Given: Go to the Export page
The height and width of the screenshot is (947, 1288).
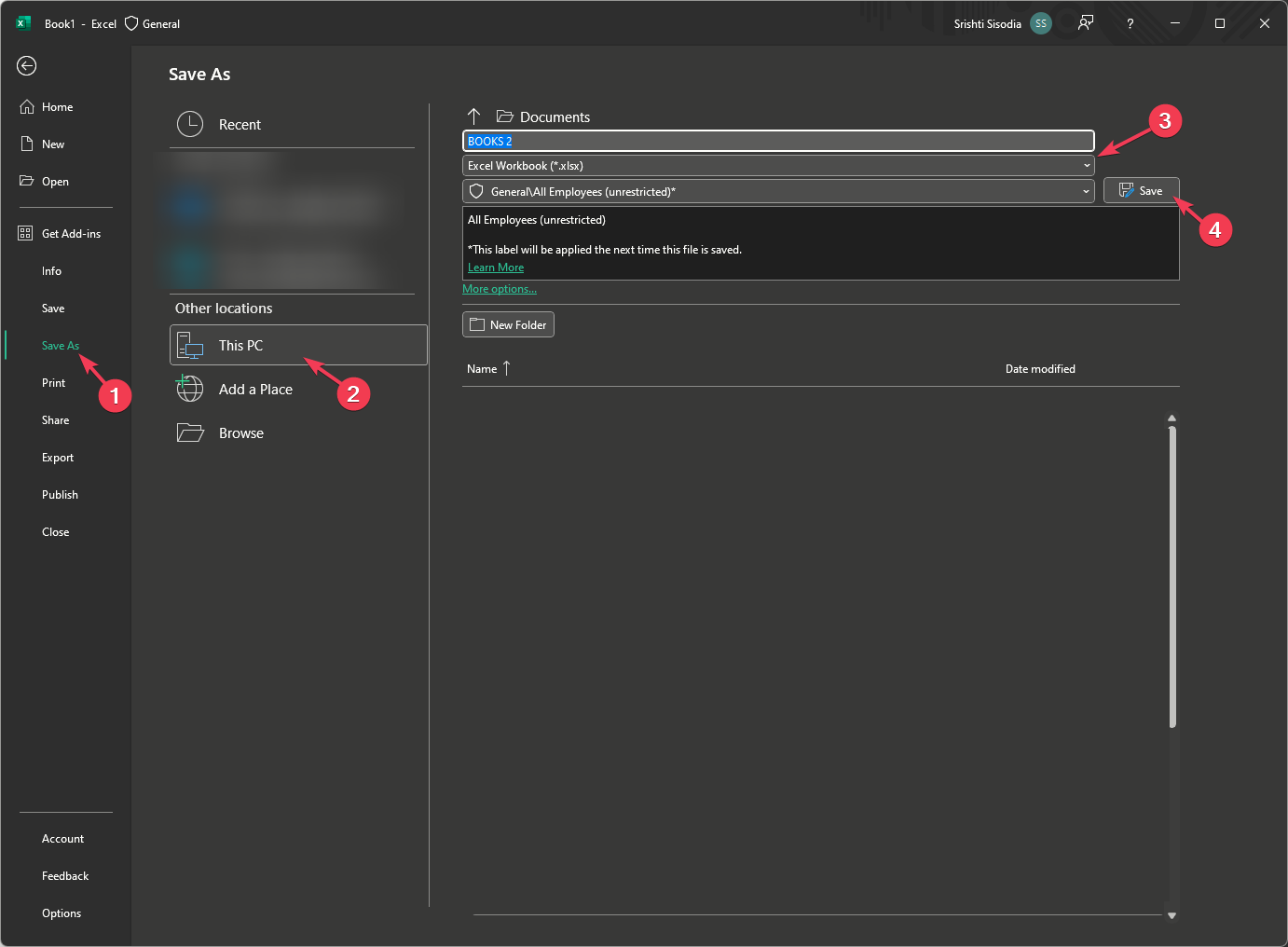Looking at the screenshot, I should pyautogui.click(x=58, y=458).
